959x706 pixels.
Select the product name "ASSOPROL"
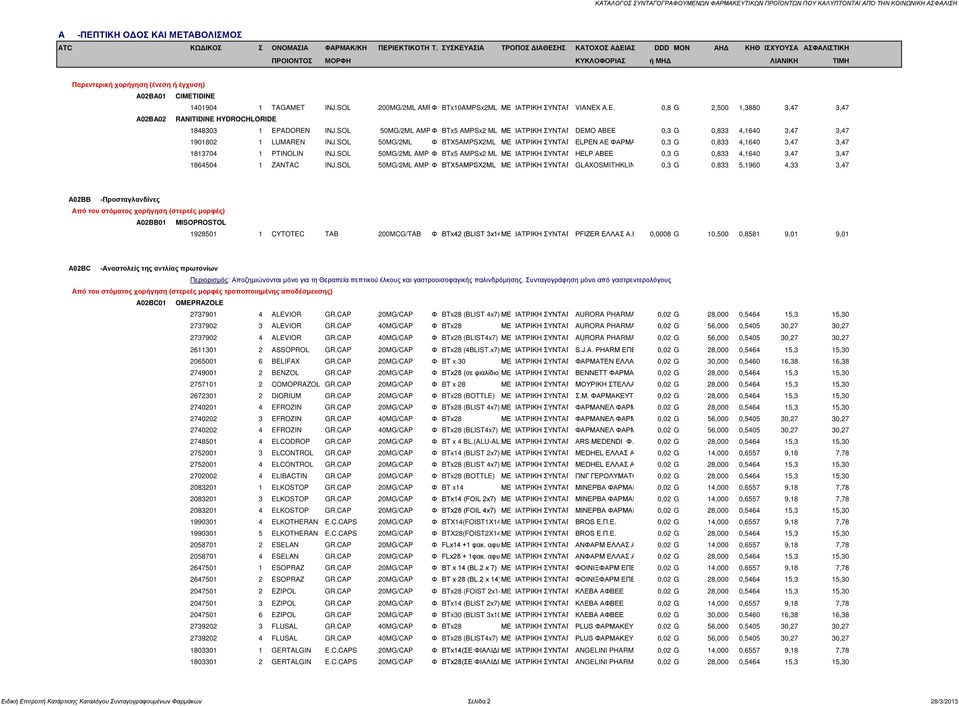point(290,350)
